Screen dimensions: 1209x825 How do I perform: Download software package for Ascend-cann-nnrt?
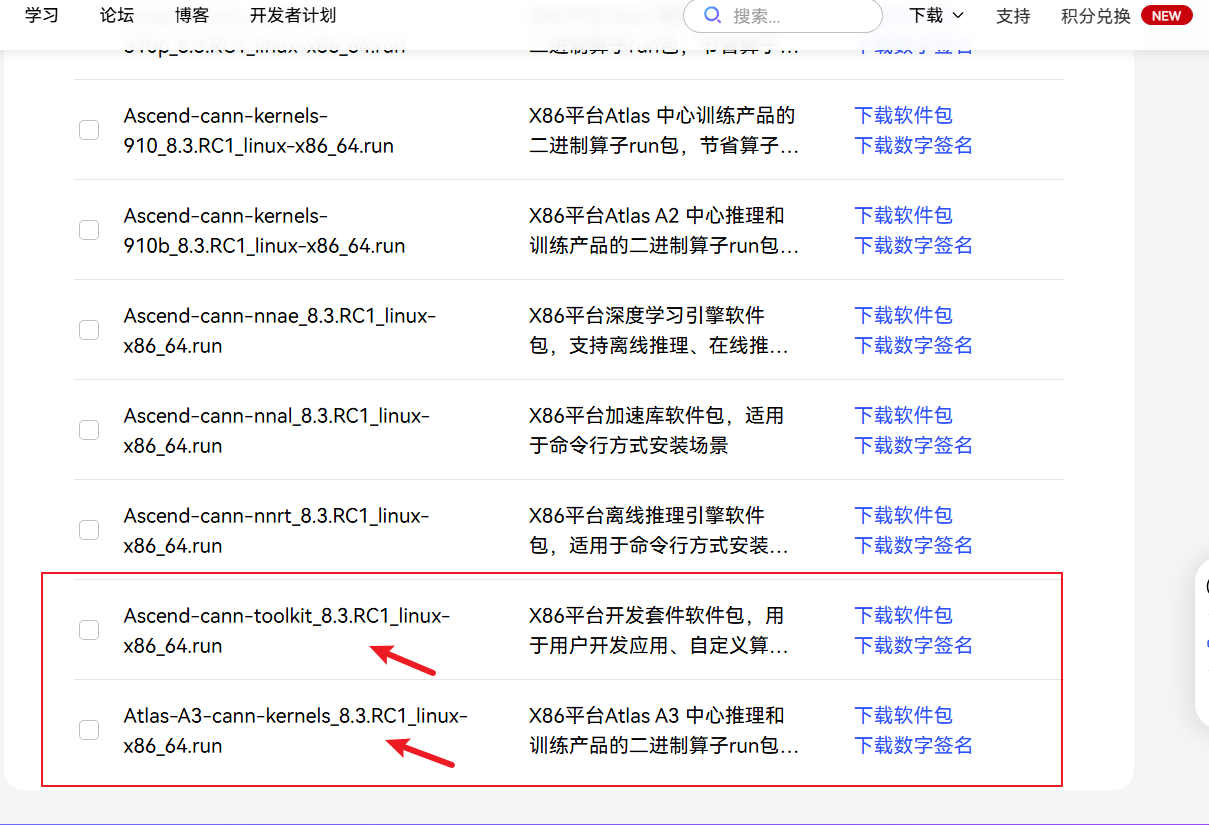[903, 515]
